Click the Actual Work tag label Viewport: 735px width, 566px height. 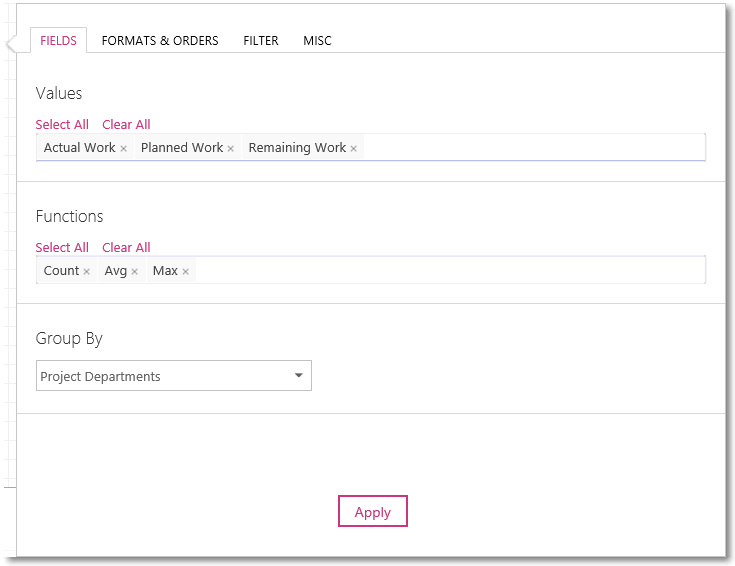79,148
